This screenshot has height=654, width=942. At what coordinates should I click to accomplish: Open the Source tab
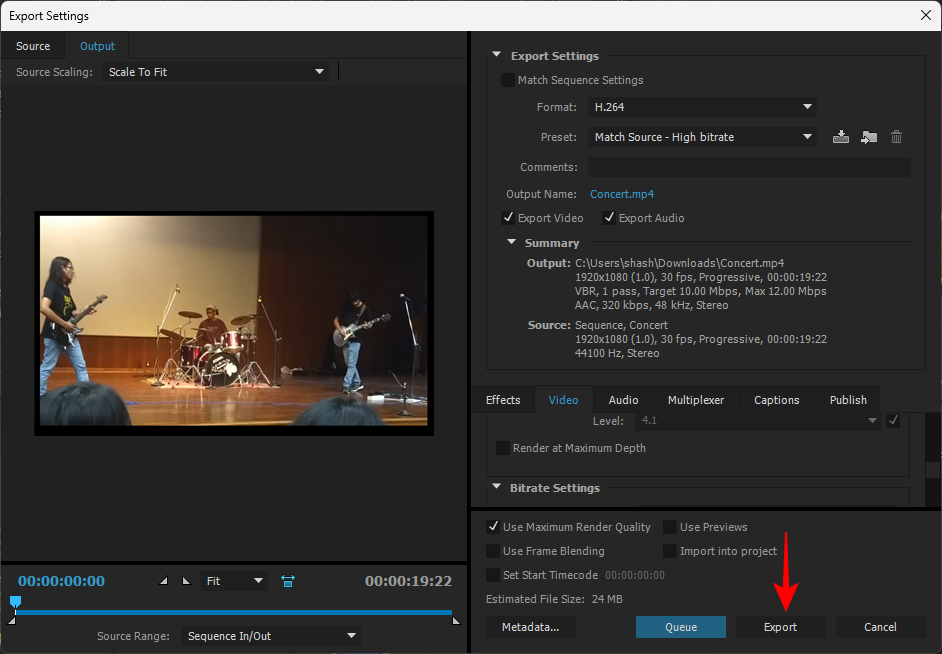tap(33, 46)
